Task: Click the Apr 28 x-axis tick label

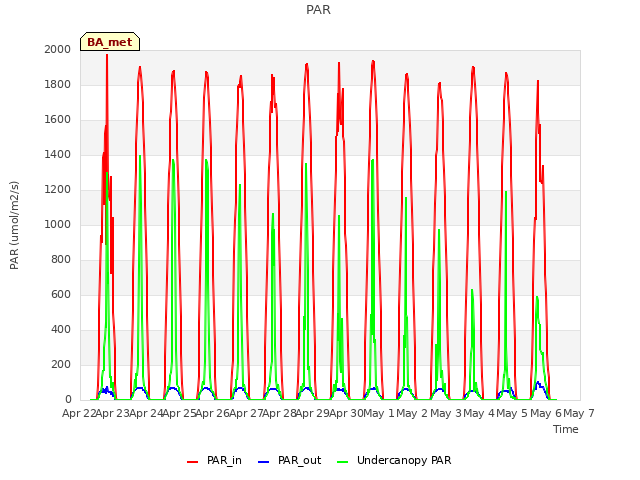Action: pos(280,413)
